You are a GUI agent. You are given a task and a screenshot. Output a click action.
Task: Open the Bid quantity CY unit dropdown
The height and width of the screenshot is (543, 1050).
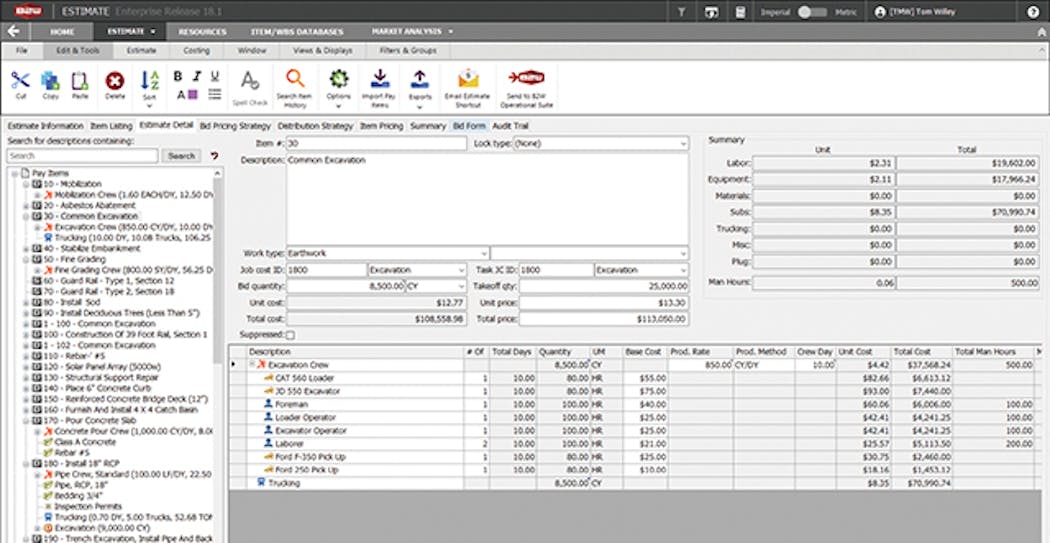461,286
